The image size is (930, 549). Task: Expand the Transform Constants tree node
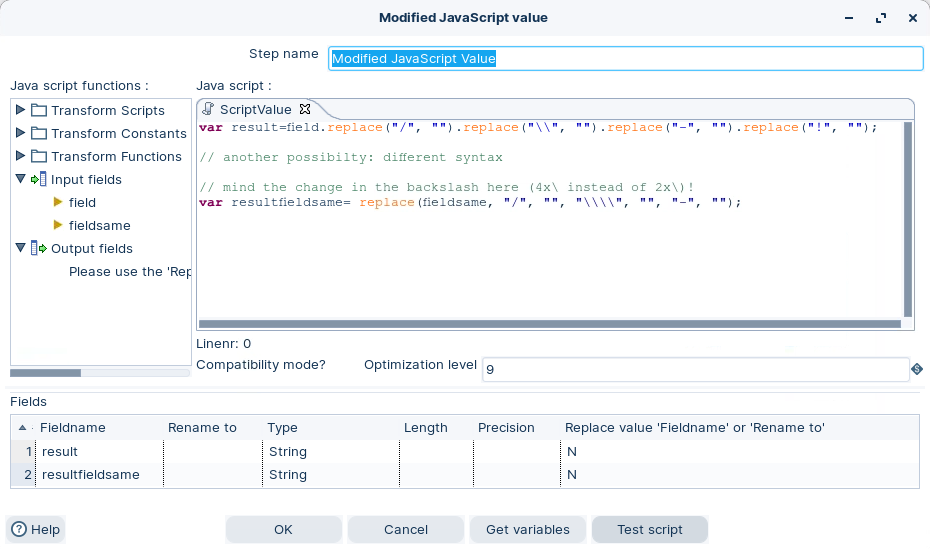click(20, 133)
